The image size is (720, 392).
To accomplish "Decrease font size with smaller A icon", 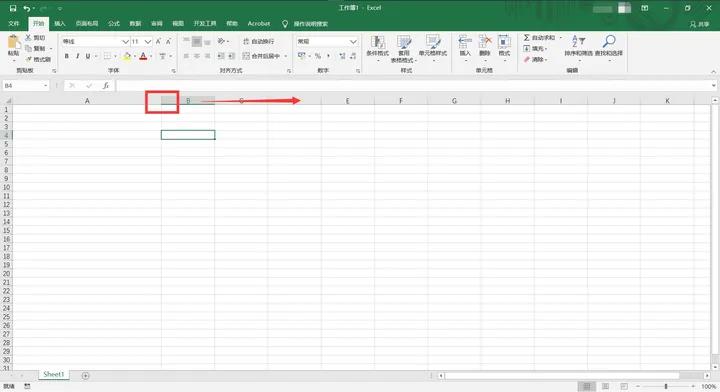I will (169, 41).
